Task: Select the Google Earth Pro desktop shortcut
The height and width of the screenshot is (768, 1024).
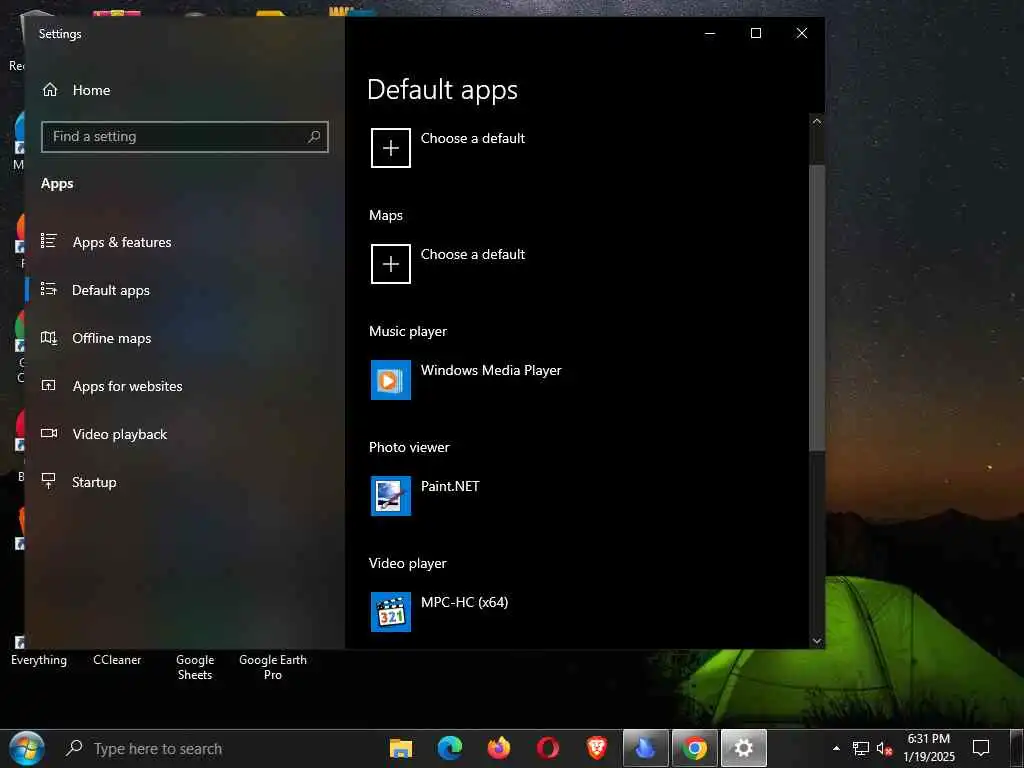Action: [272, 667]
